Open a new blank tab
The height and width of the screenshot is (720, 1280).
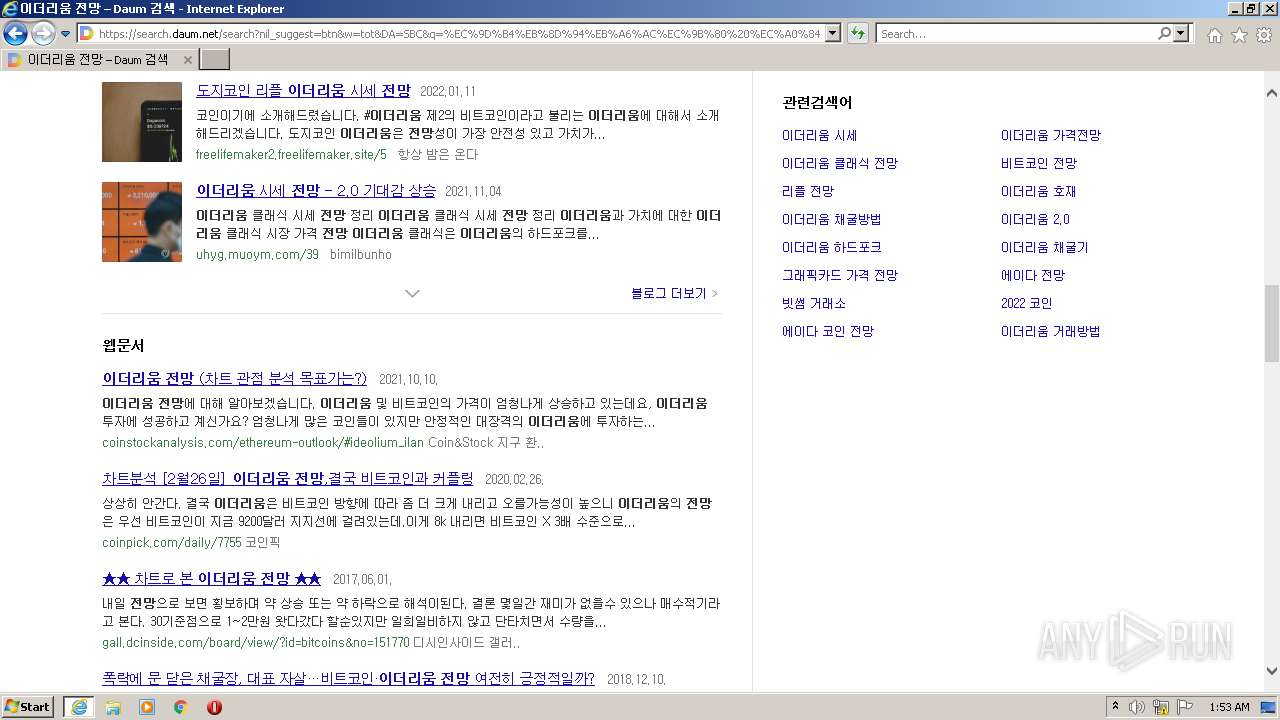(215, 60)
